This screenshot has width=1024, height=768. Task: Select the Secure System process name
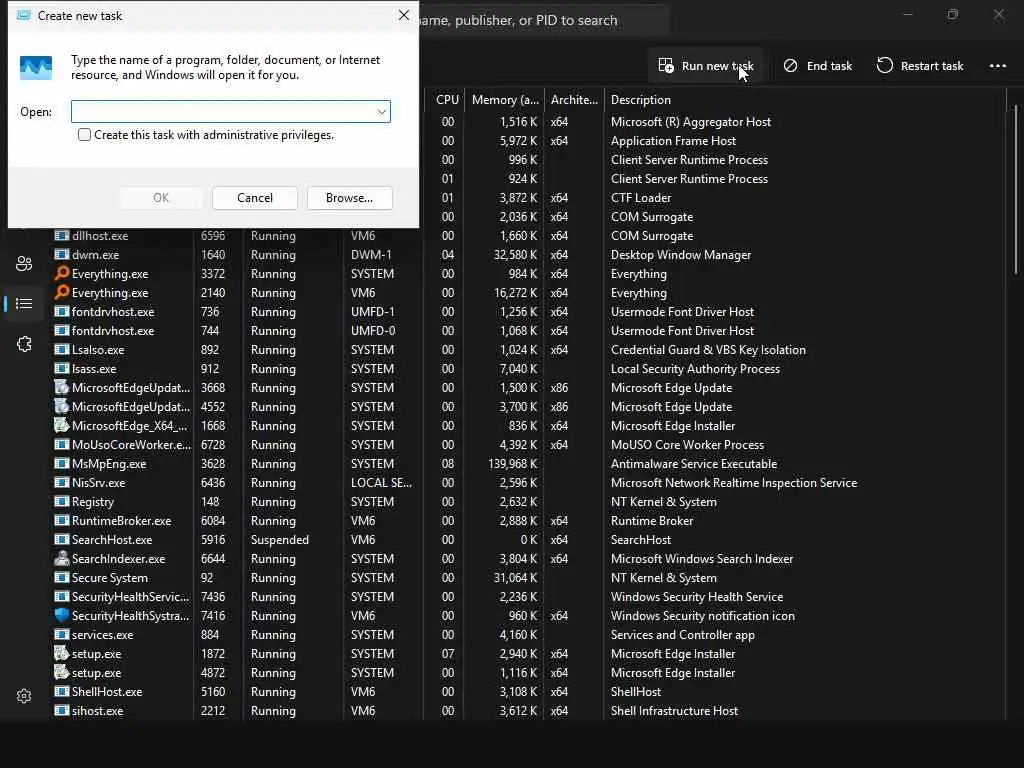(110, 578)
